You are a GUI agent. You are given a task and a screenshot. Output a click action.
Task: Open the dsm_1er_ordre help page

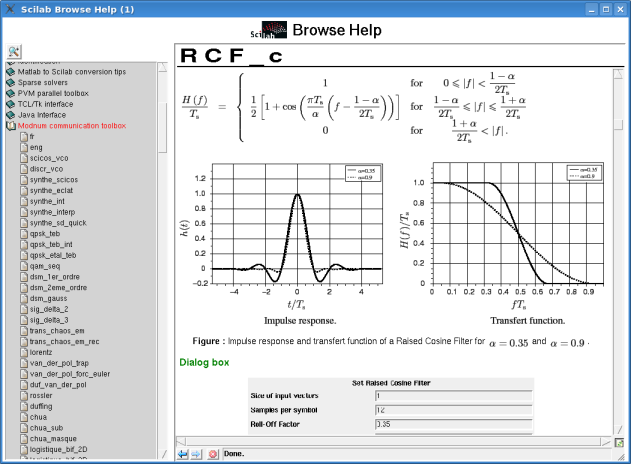[x=55, y=277]
